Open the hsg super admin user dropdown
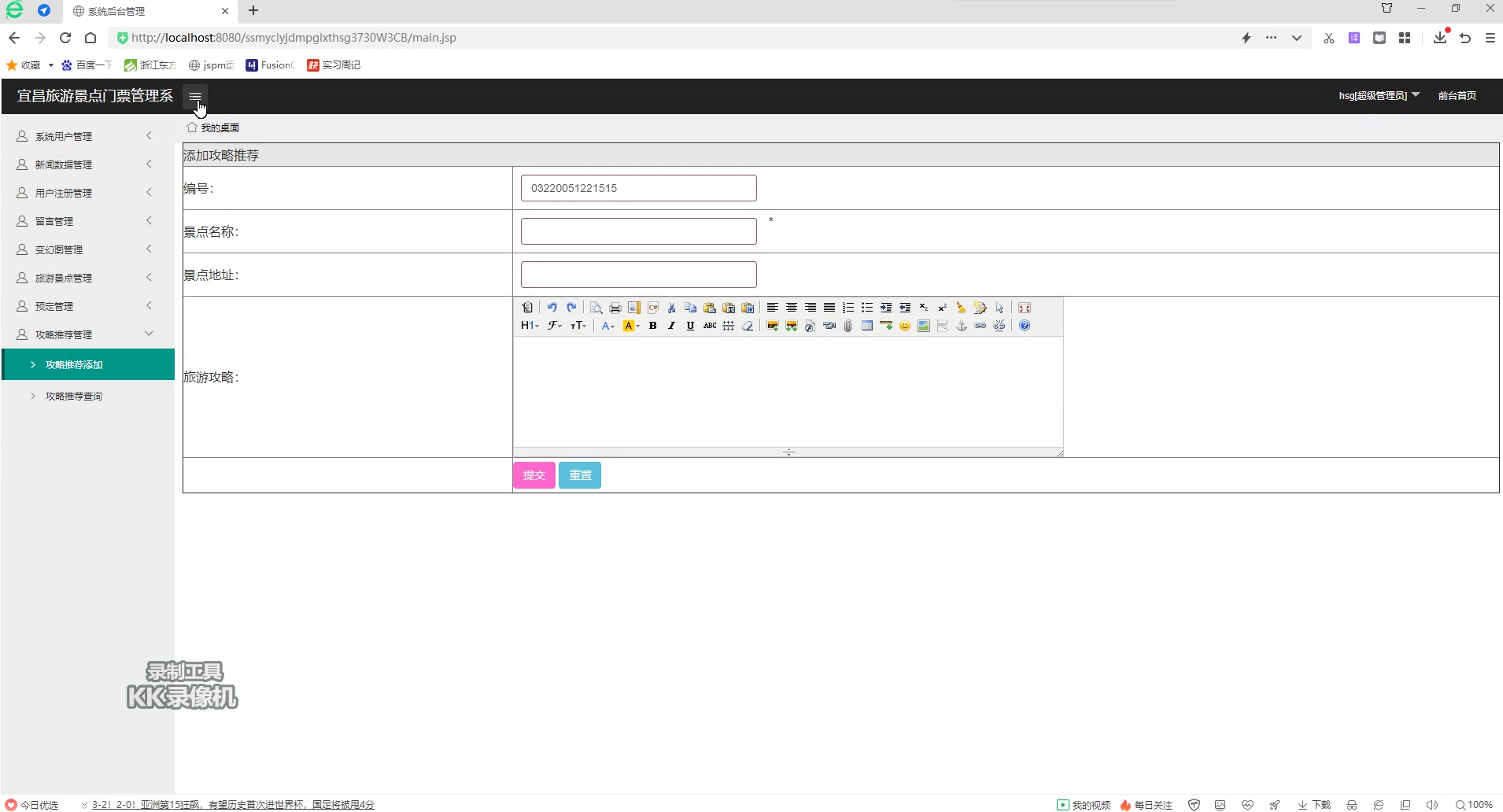Screen dimensions: 1503x812 pos(1379,96)
